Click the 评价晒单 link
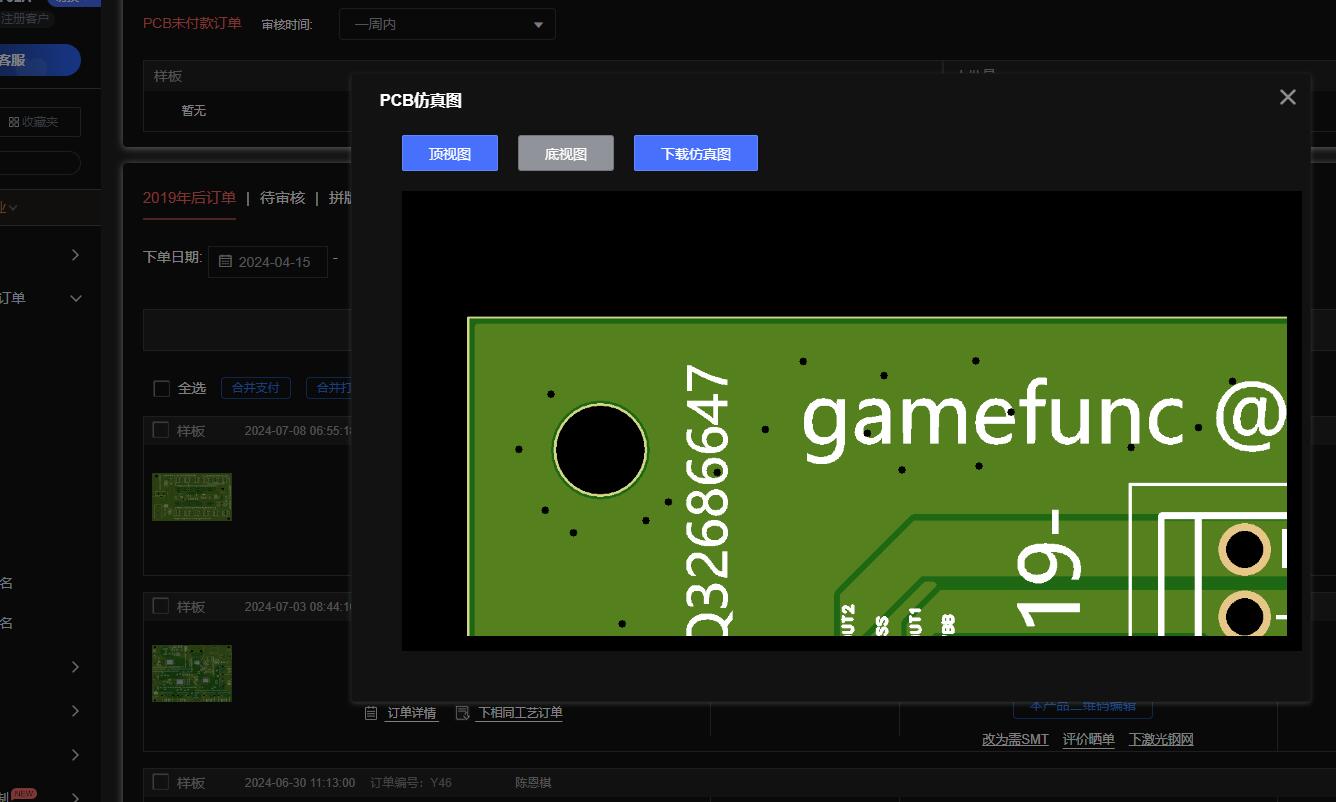1336x802 pixels. point(1088,740)
